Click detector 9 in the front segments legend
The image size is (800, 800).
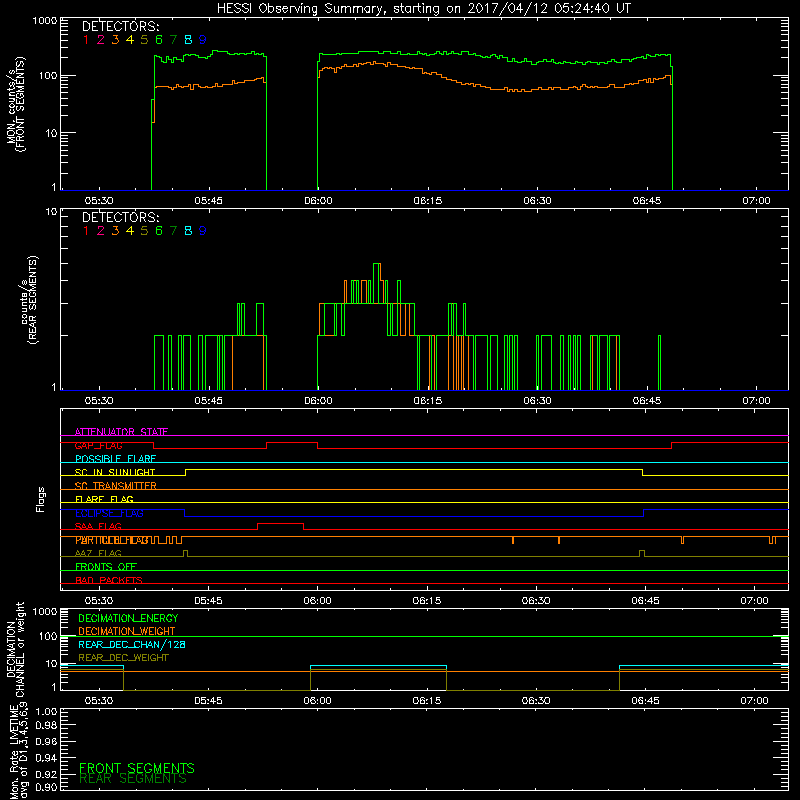coord(203,39)
